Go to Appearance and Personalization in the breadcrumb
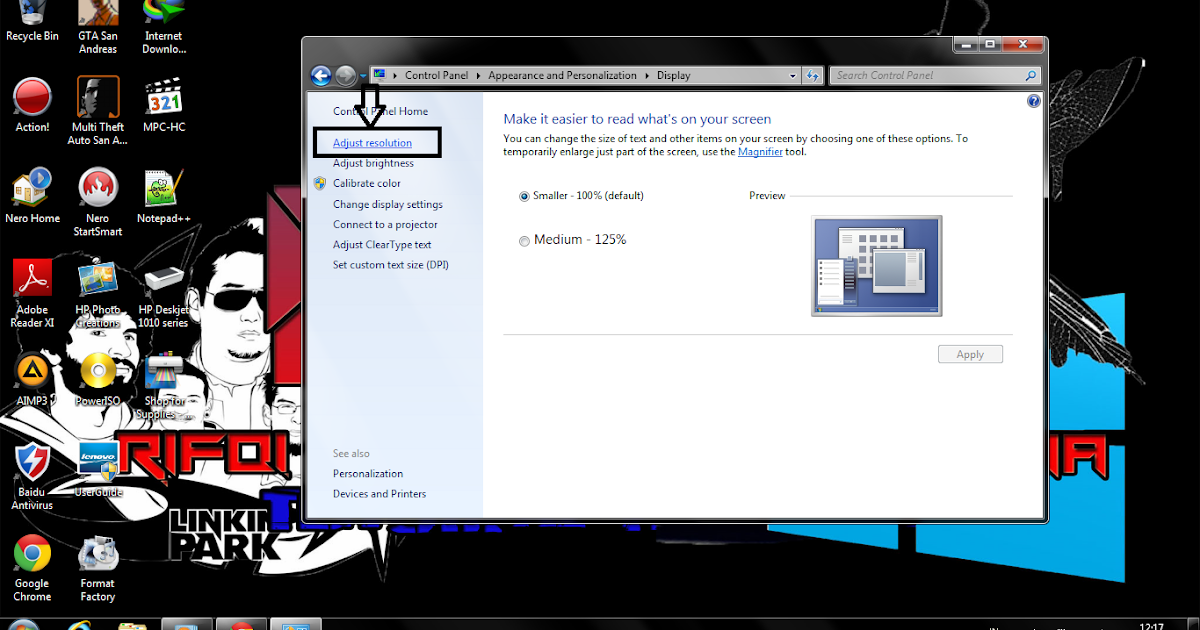1200x630 pixels. (x=562, y=75)
